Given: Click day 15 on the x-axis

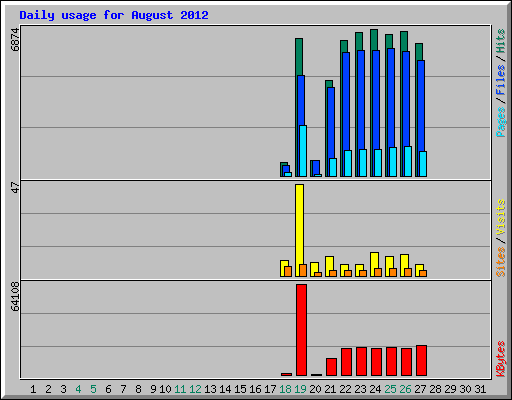Looking at the screenshot, I should pos(240,389).
